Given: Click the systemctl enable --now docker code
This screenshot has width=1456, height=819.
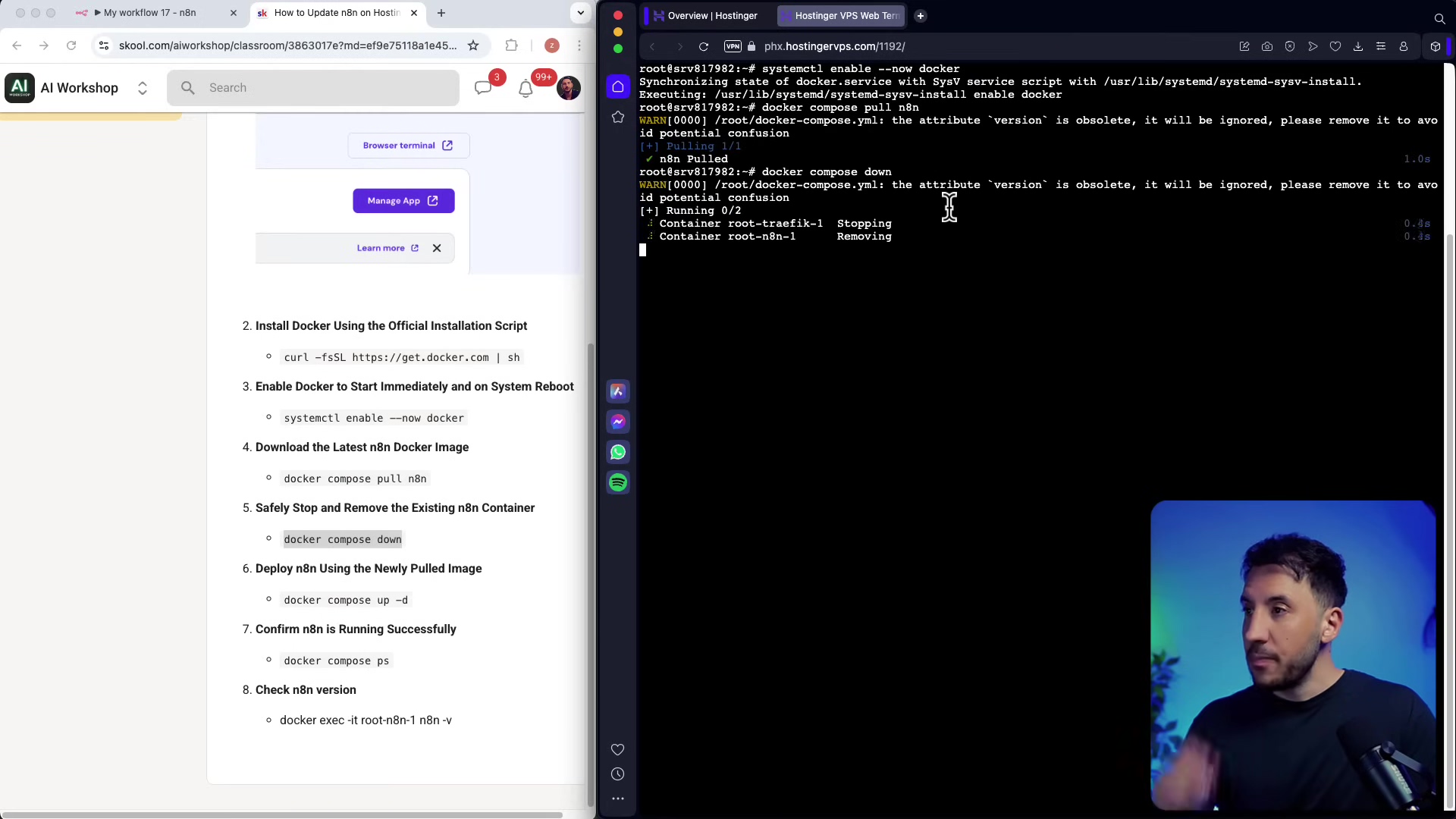Looking at the screenshot, I should click(374, 418).
